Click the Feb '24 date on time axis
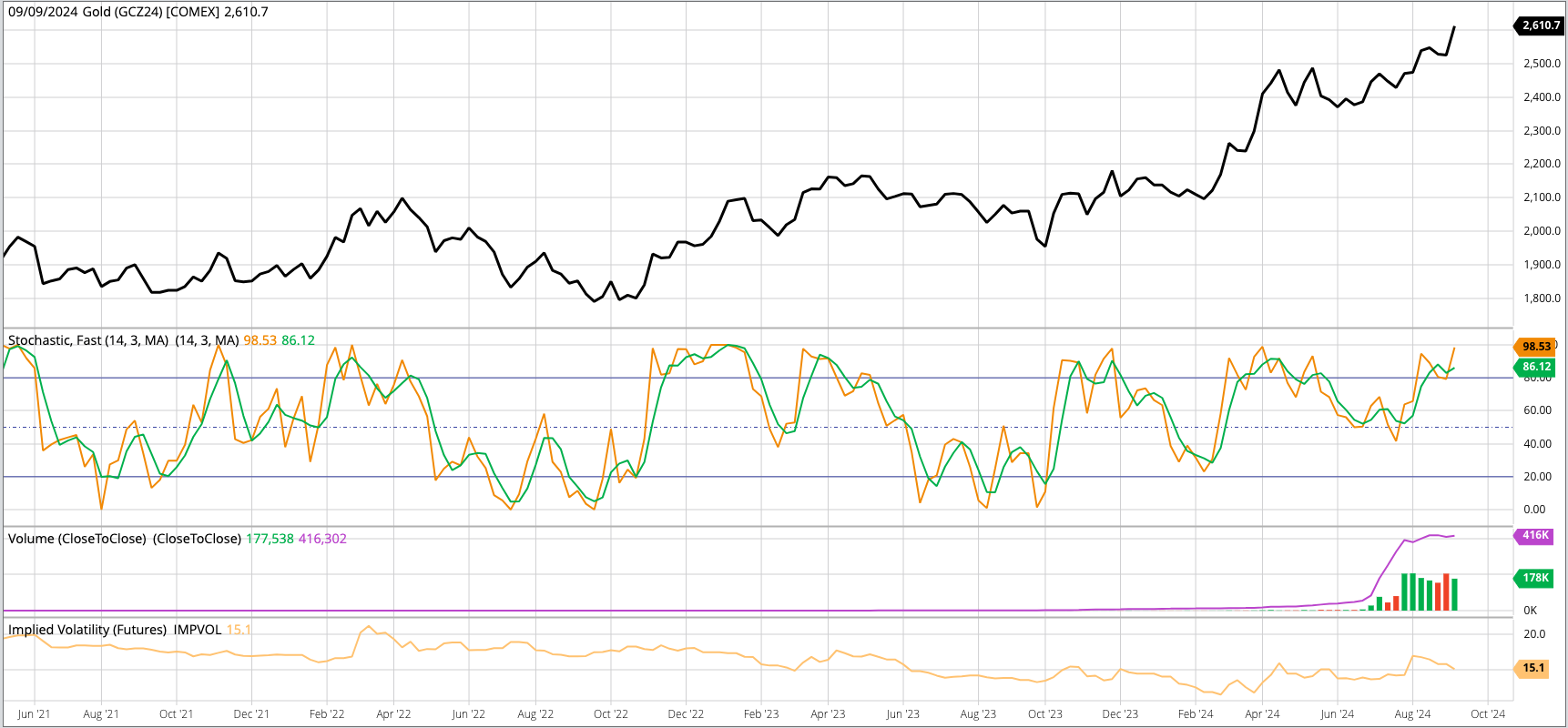Image resolution: width=1568 pixels, height=728 pixels. 1195,714
